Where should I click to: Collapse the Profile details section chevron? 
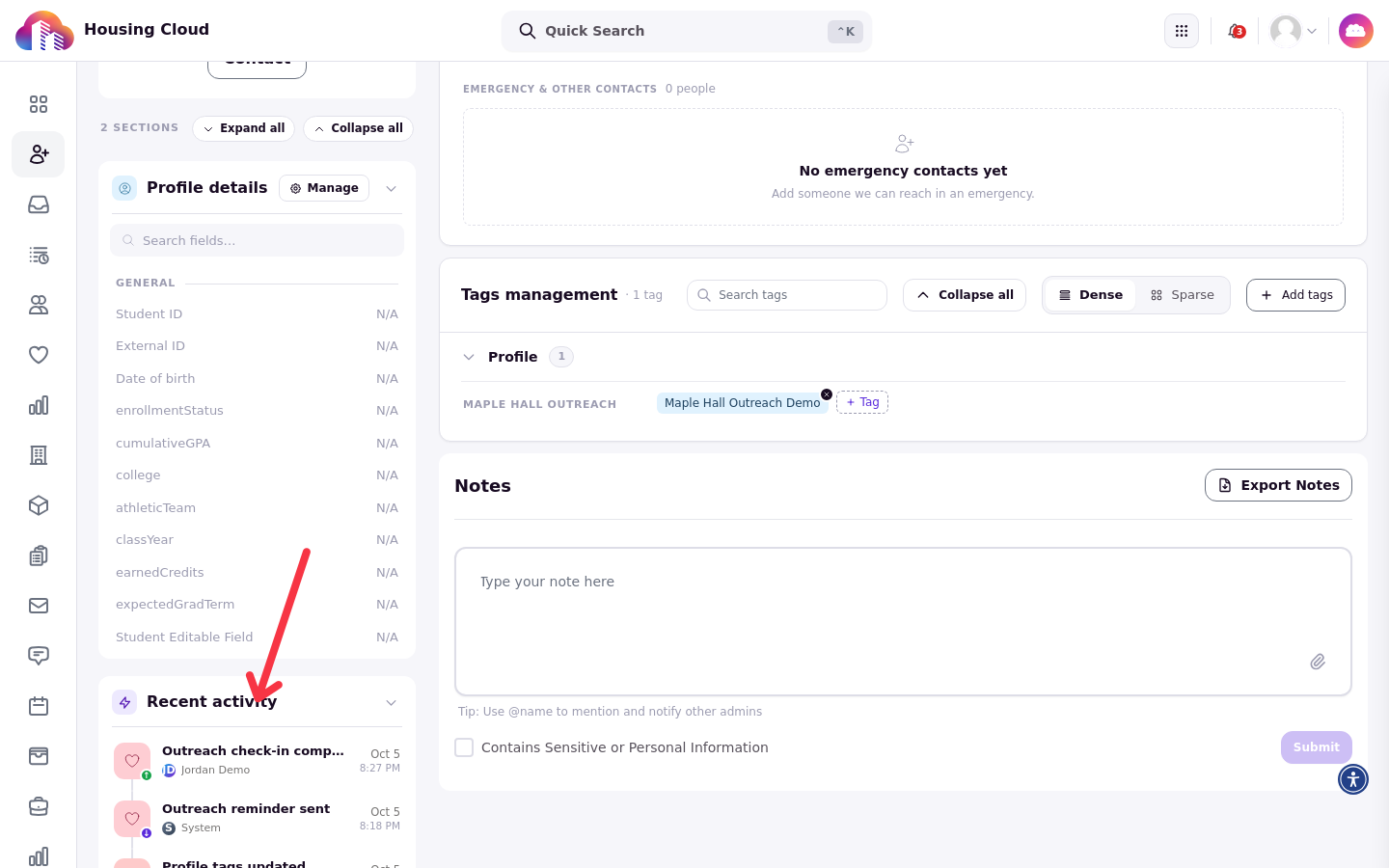(392, 188)
